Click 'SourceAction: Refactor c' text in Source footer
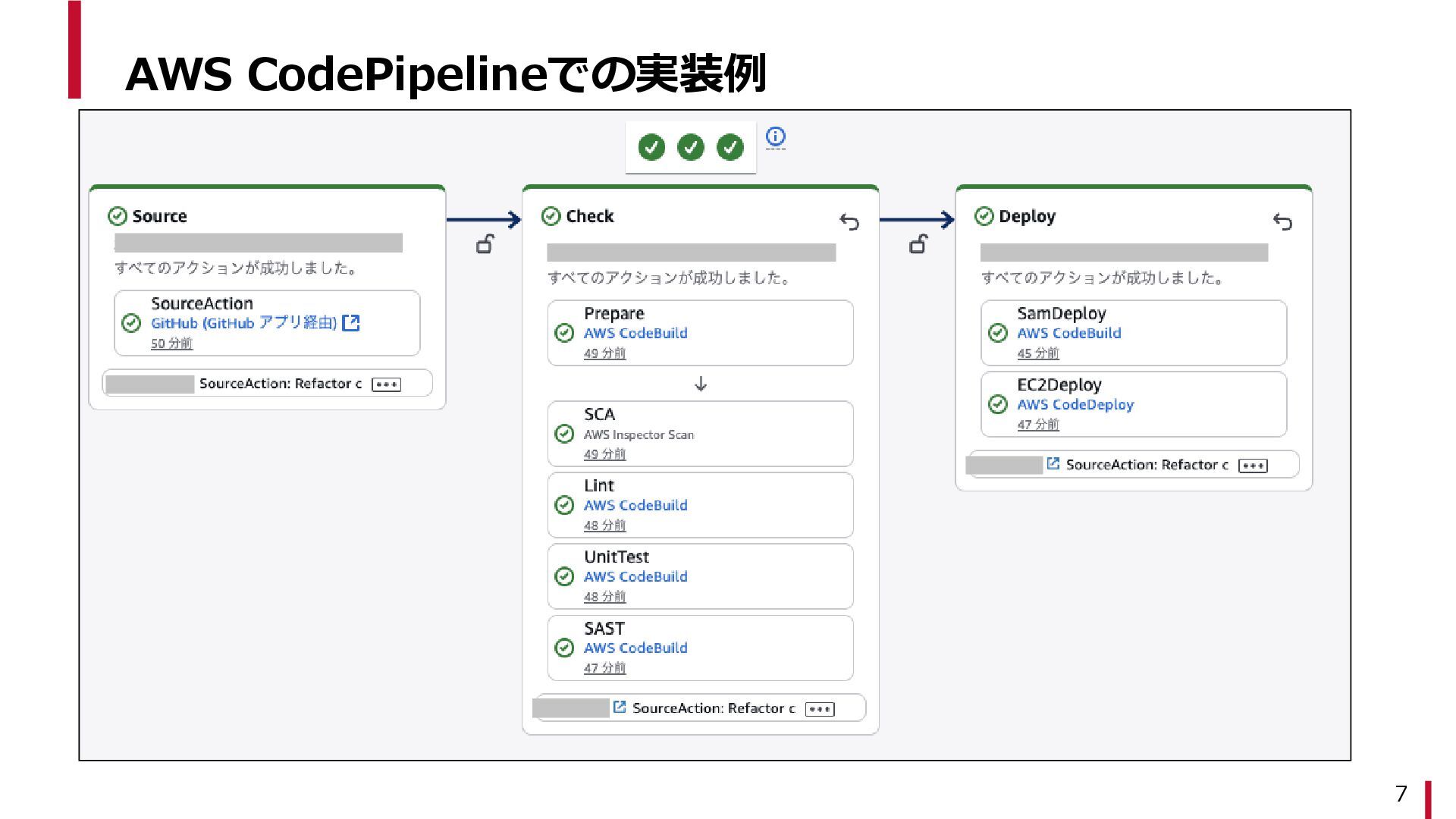Screen dimensions: 1456x819 pyautogui.click(x=281, y=384)
